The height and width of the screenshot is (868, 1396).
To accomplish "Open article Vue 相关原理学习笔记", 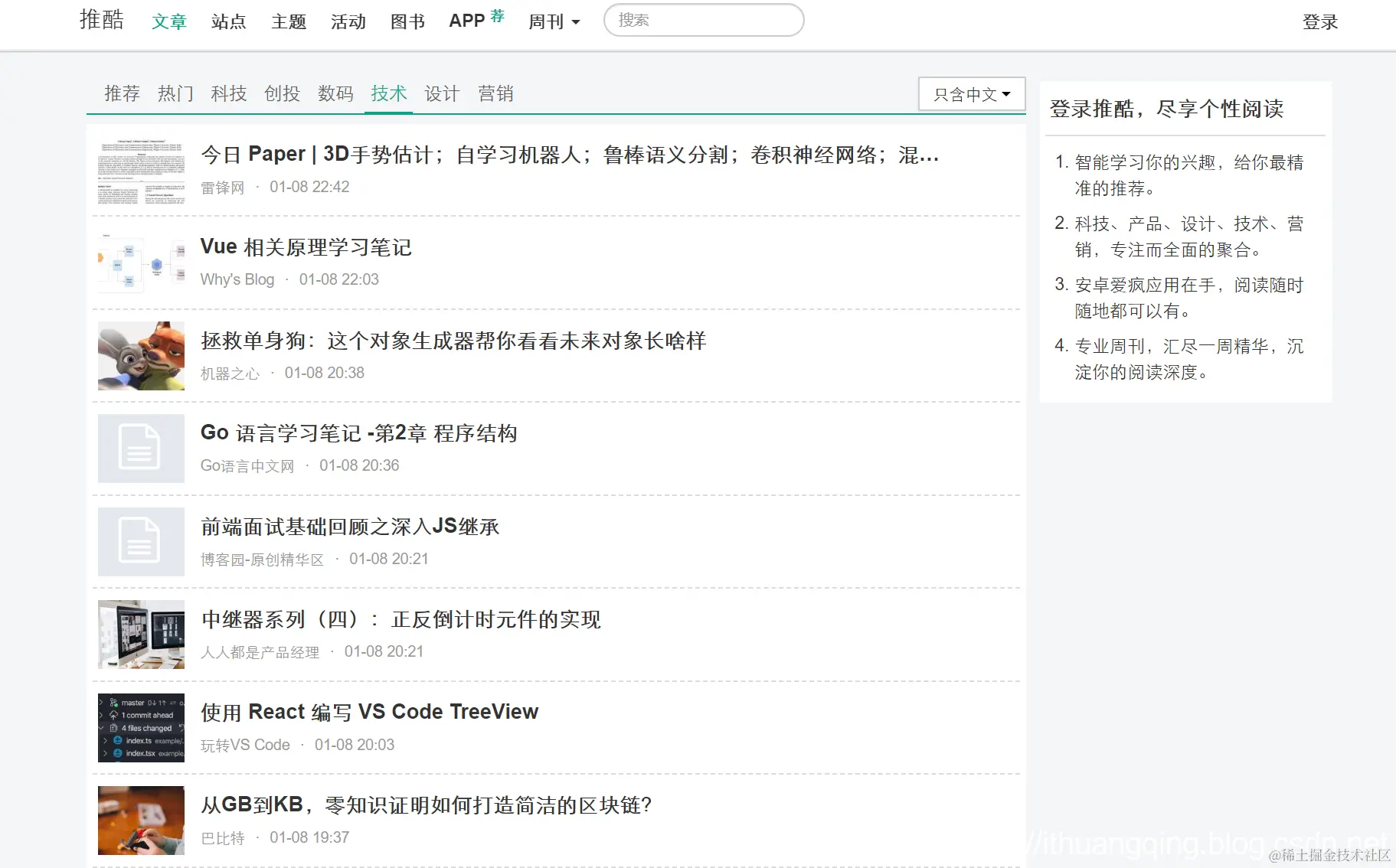I will tap(306, 247).
